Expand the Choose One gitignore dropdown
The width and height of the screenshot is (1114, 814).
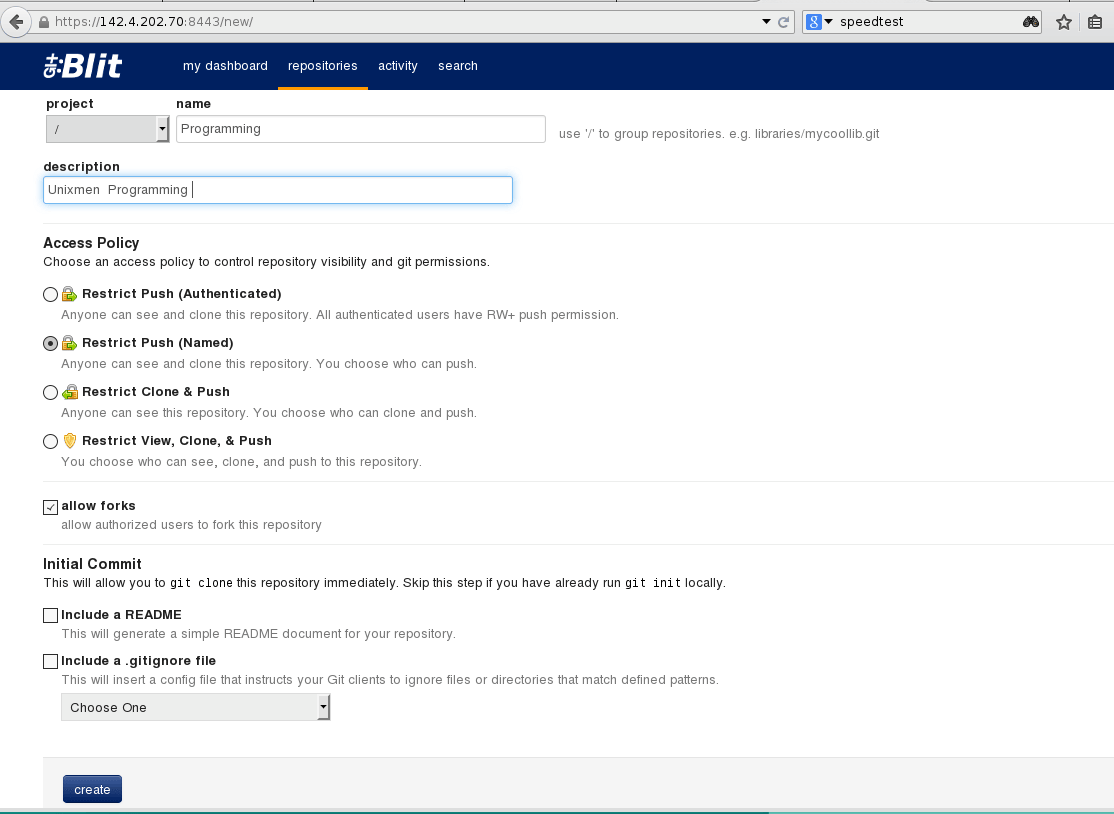(195, 708)
